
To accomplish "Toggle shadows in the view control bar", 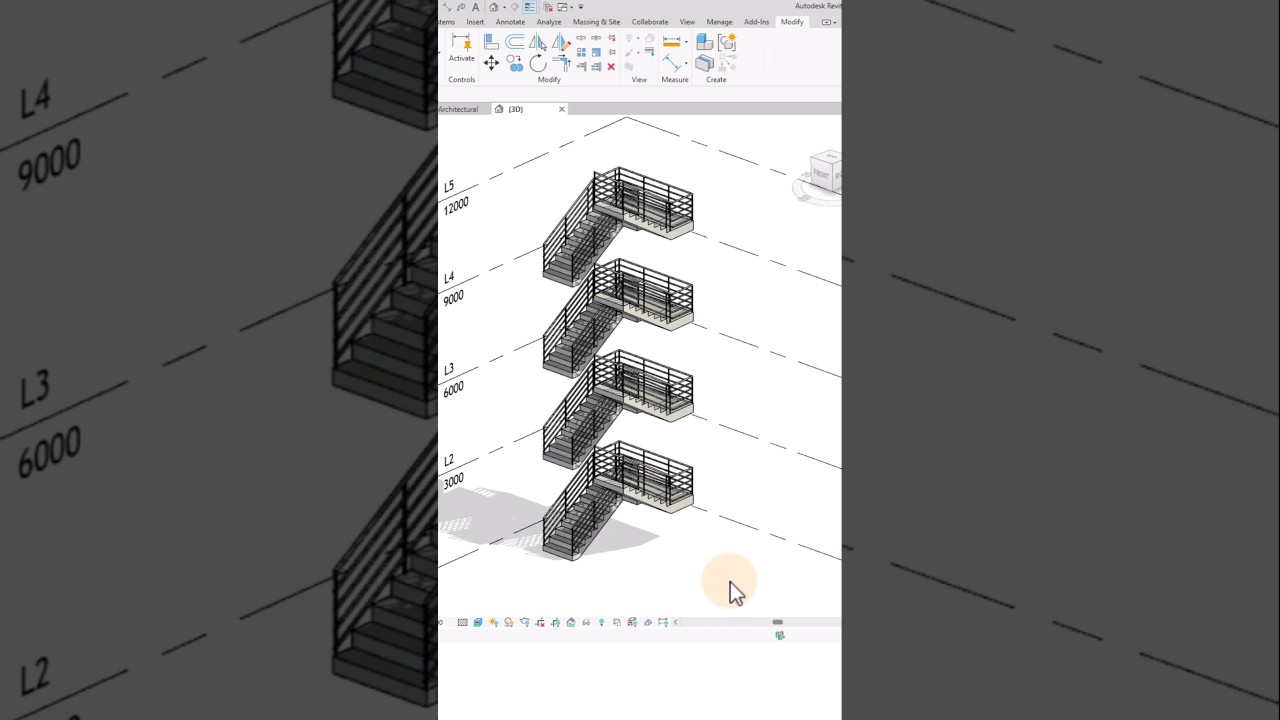I will [x=509, y=622].
